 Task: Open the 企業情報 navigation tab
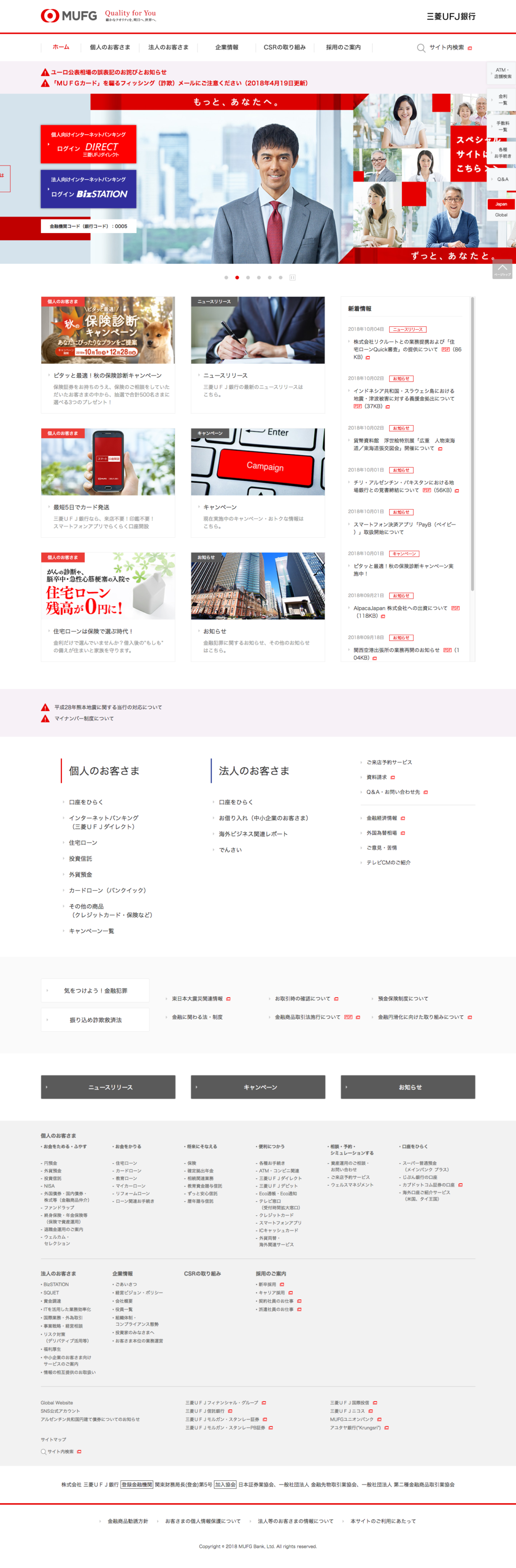(227, 47)
